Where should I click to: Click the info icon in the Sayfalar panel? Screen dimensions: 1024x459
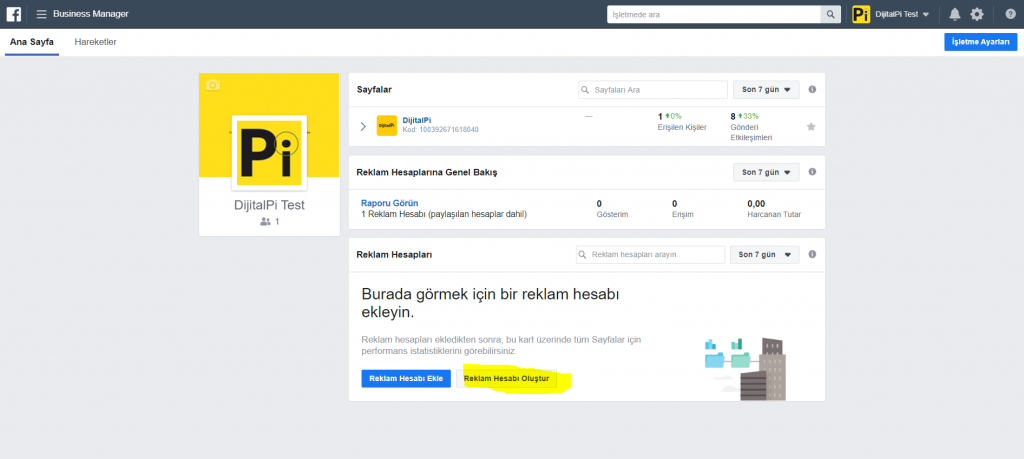[x=812, y=89]
